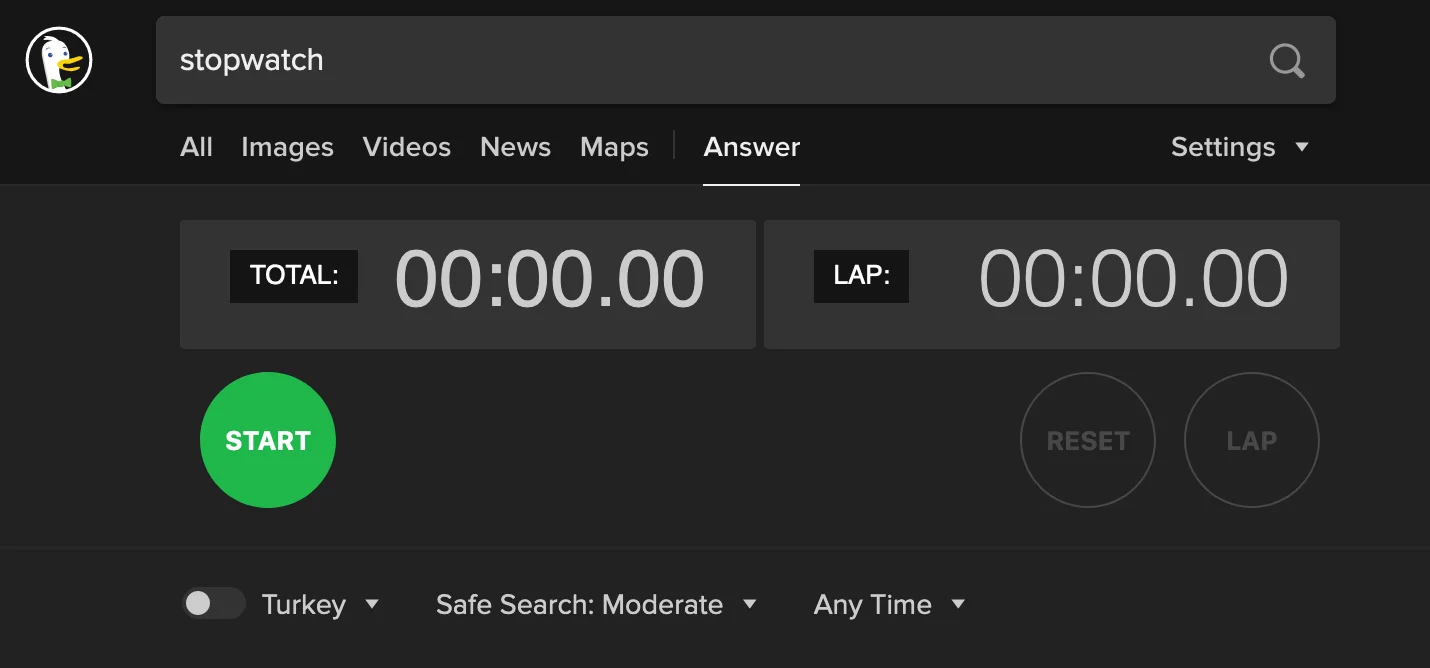Viewport: 1430px width, 668px height.
Task: Open the Turkey region dropdown
Action: 320,603
